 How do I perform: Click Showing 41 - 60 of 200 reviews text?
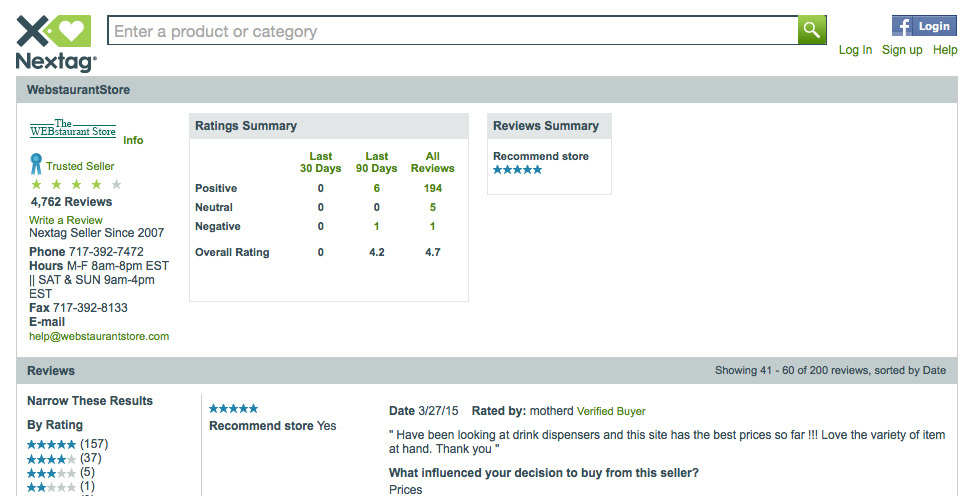pos(830,370)
